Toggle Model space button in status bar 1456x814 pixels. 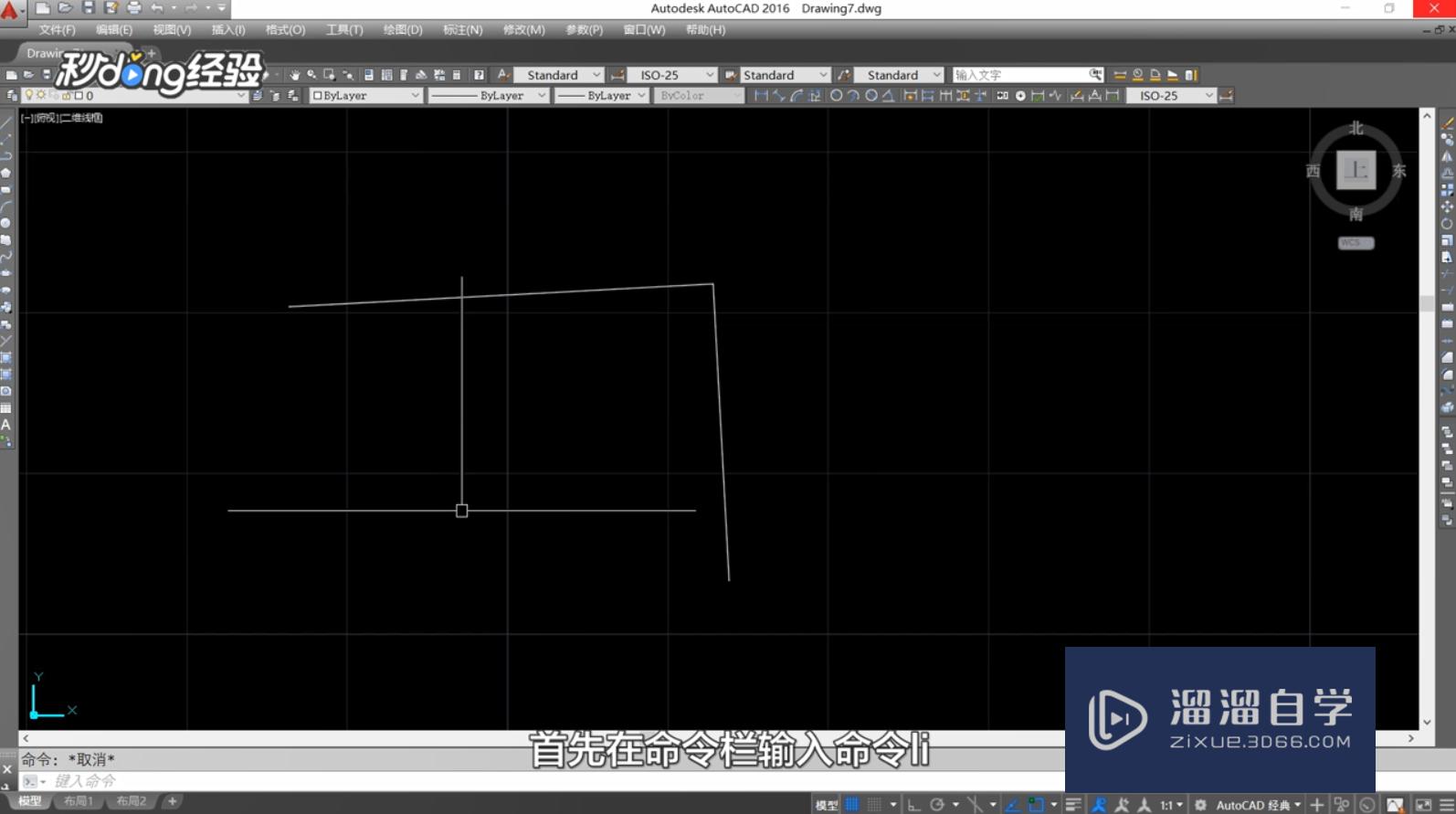click(x=826, y=805)
